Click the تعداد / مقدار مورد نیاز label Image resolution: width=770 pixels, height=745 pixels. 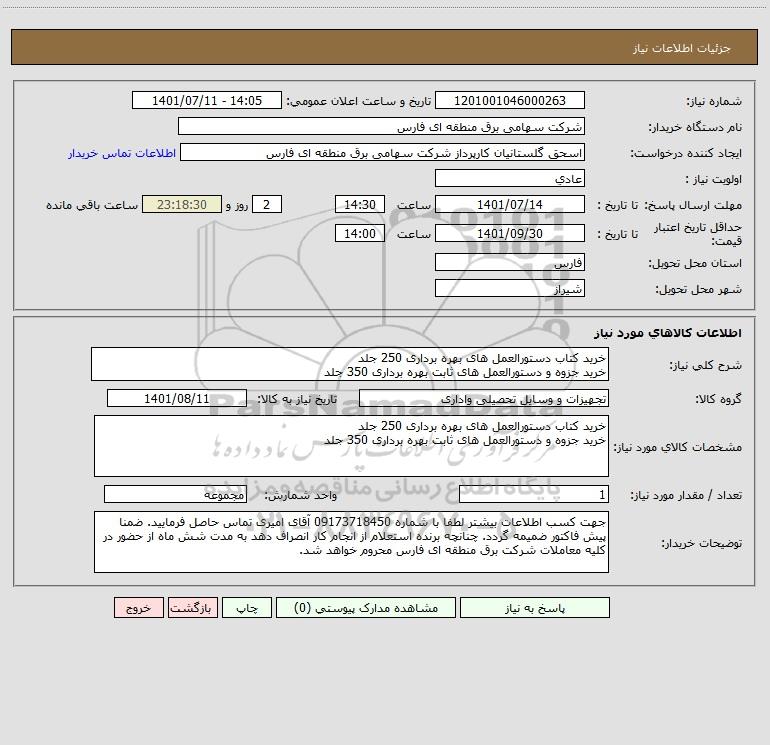tap(686, 495)
